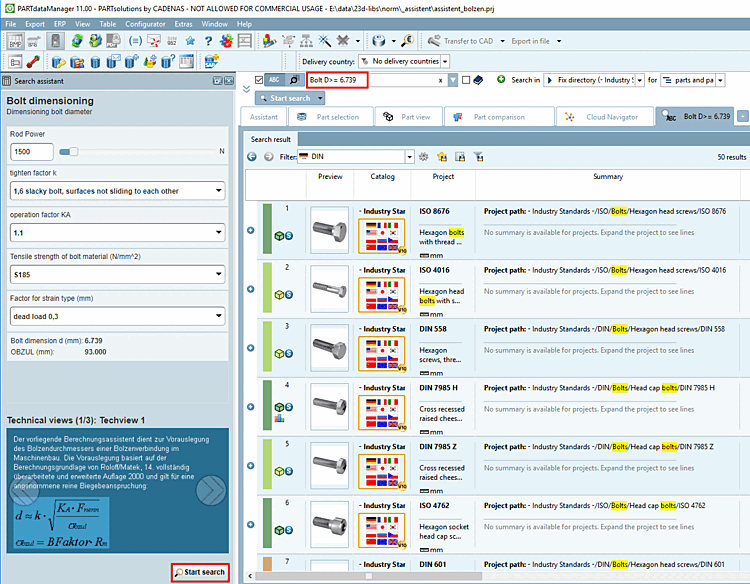Click the calendar table icon in toolbar
The height and width of the screenshot is (584, 750).
click(187, 62)
